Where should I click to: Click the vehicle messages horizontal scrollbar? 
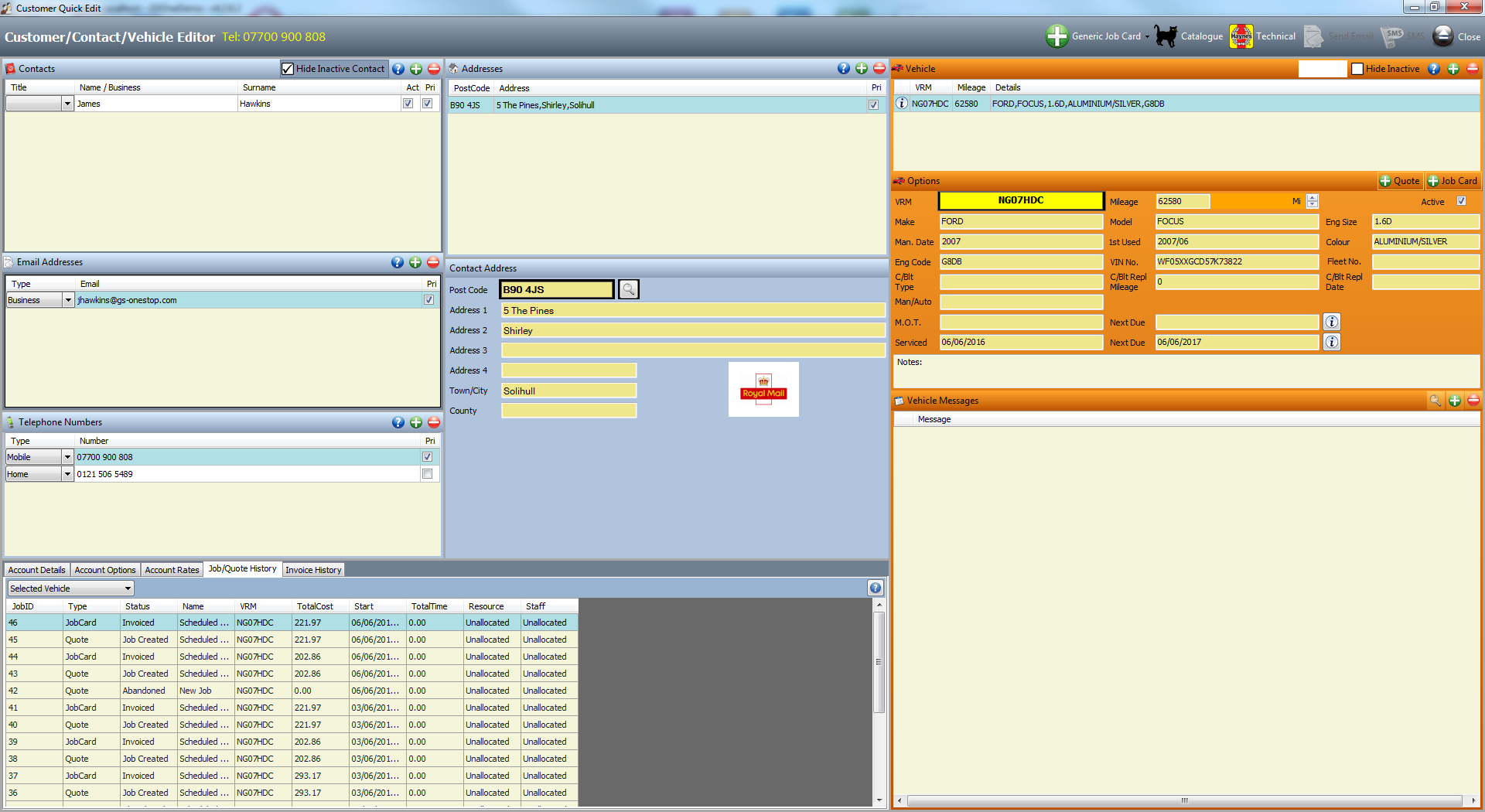coord(1185,800)
